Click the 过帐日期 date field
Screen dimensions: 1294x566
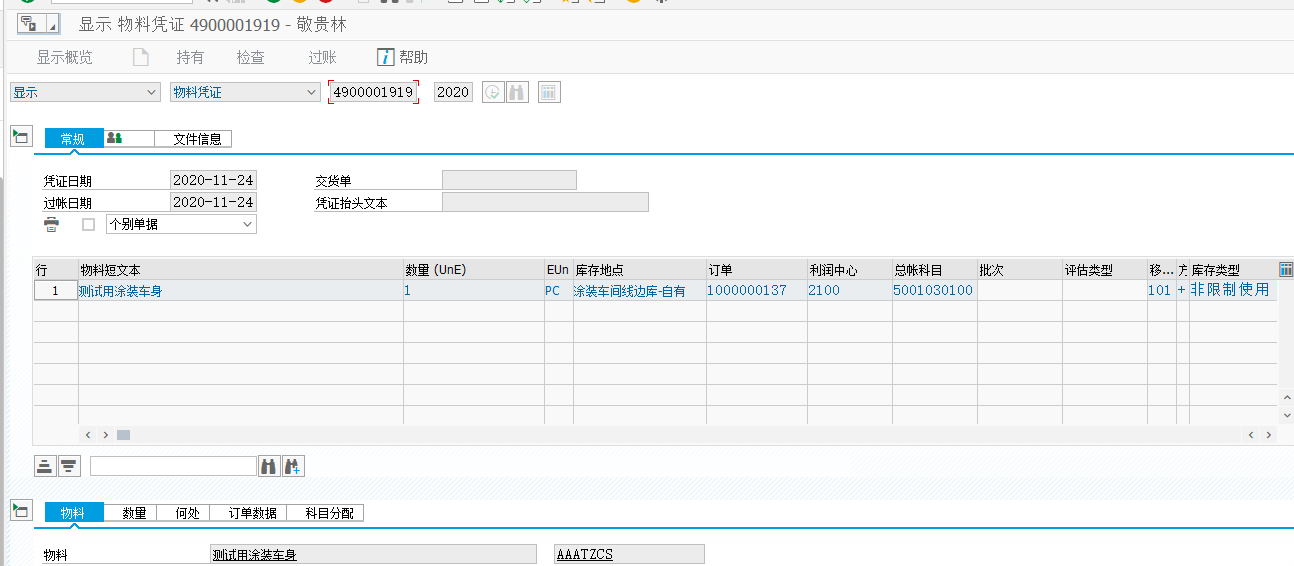(x=213, y=202)
